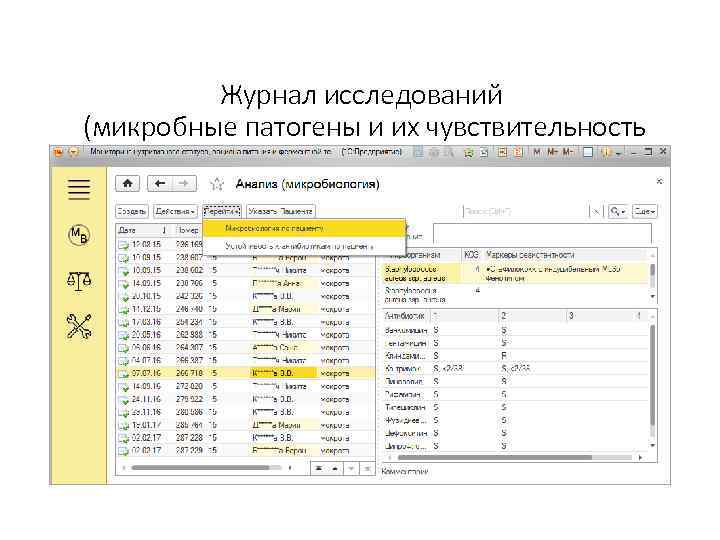Clear the search field with X button
The height and width of the screenshot is (540, 720).
click(x=596, y=211)
